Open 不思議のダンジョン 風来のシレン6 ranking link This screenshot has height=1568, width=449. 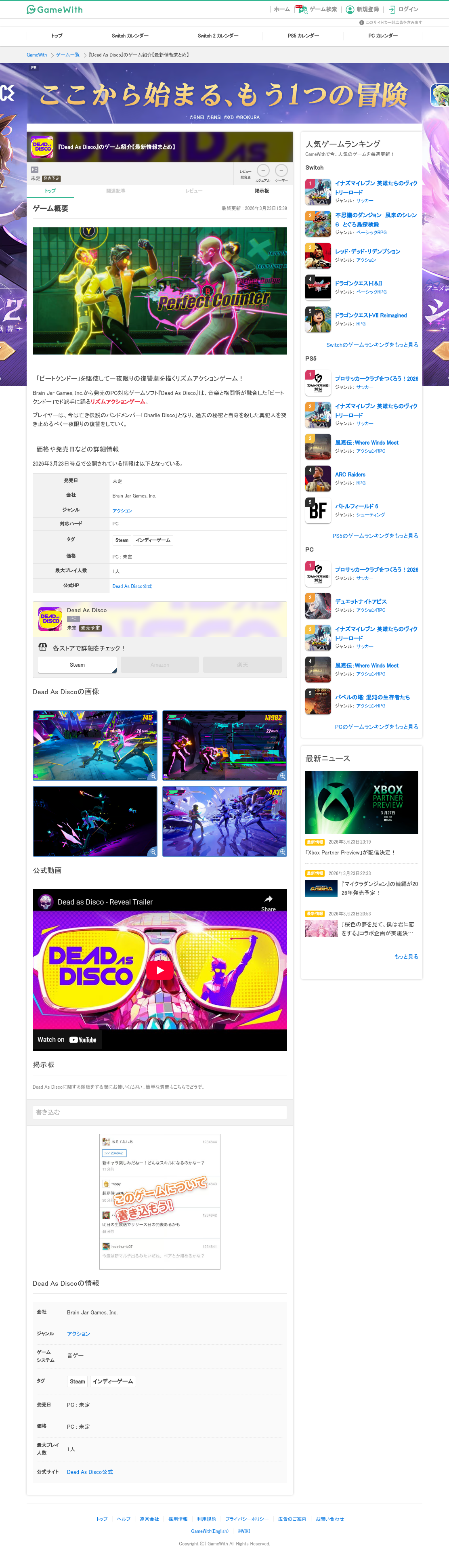pyautogui.click(x=376, y=220)
